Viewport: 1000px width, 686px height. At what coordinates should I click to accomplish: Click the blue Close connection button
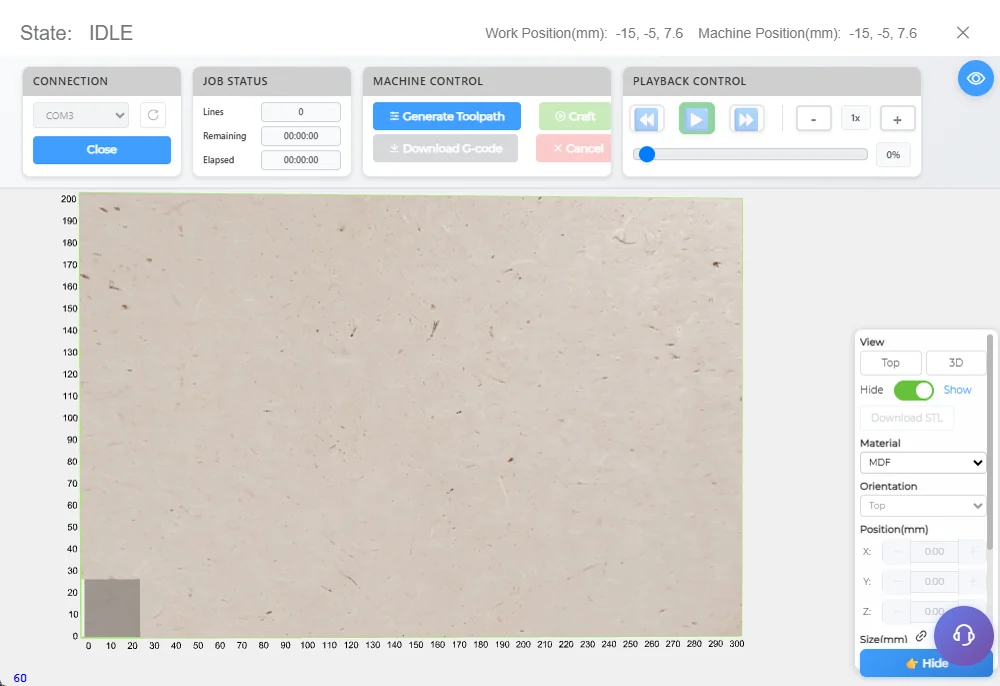[102, 150]
